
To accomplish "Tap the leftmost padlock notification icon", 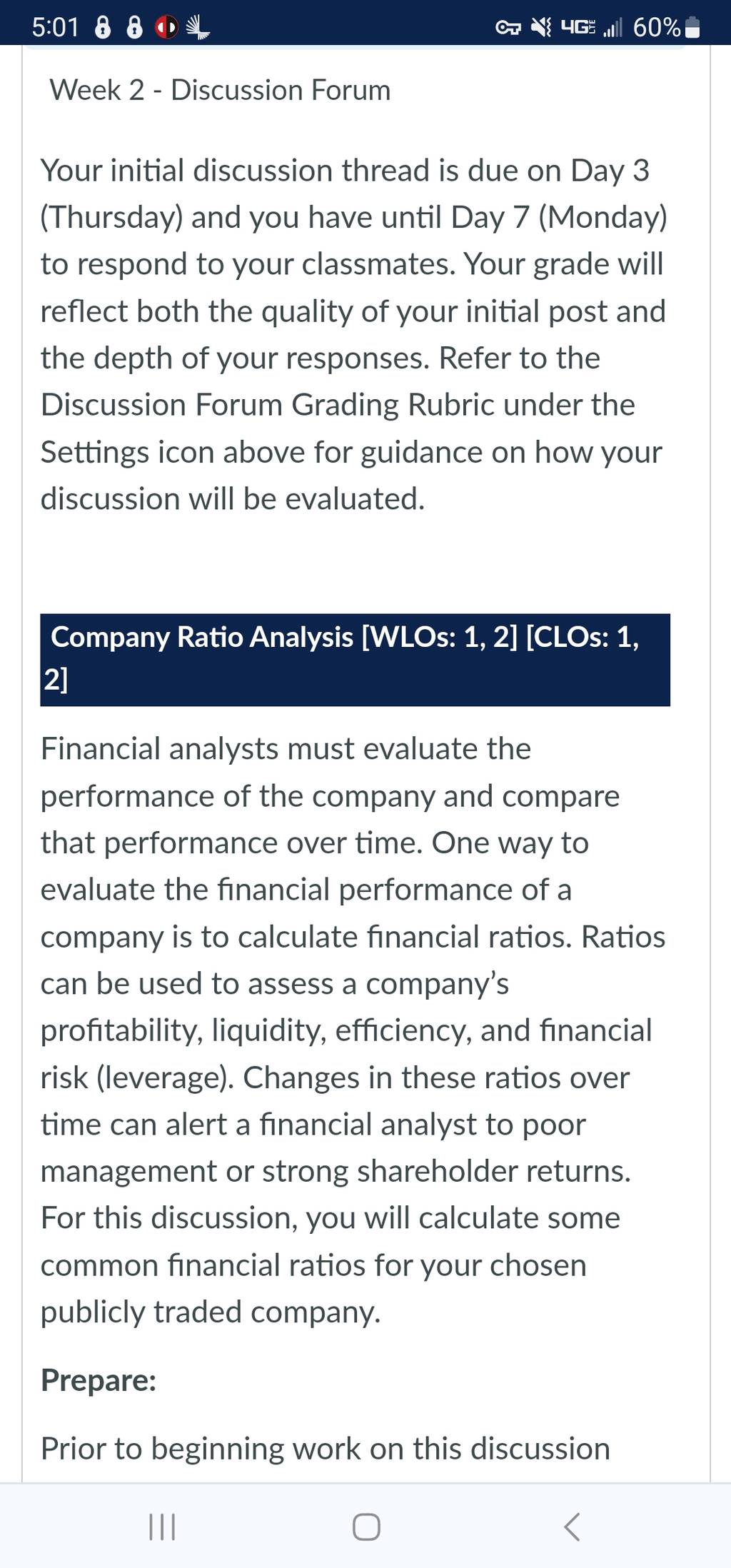I will point(103,27).
